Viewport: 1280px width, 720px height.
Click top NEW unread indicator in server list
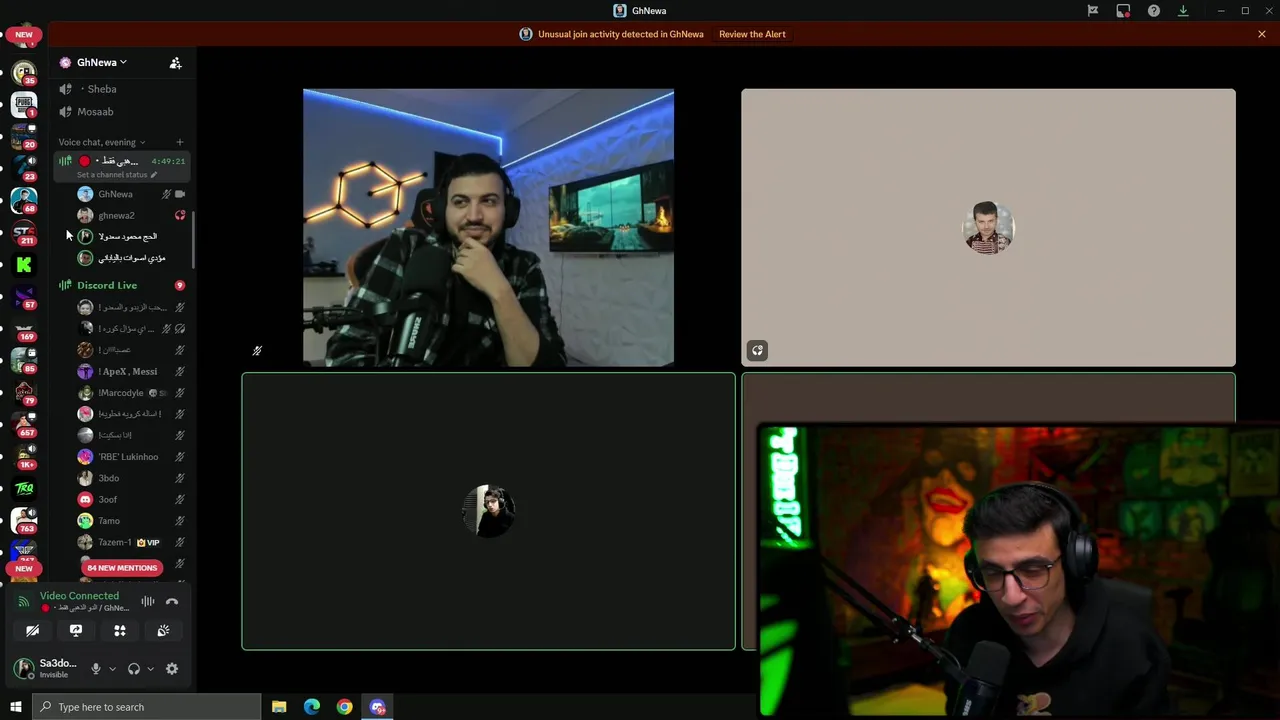point(24,34)
